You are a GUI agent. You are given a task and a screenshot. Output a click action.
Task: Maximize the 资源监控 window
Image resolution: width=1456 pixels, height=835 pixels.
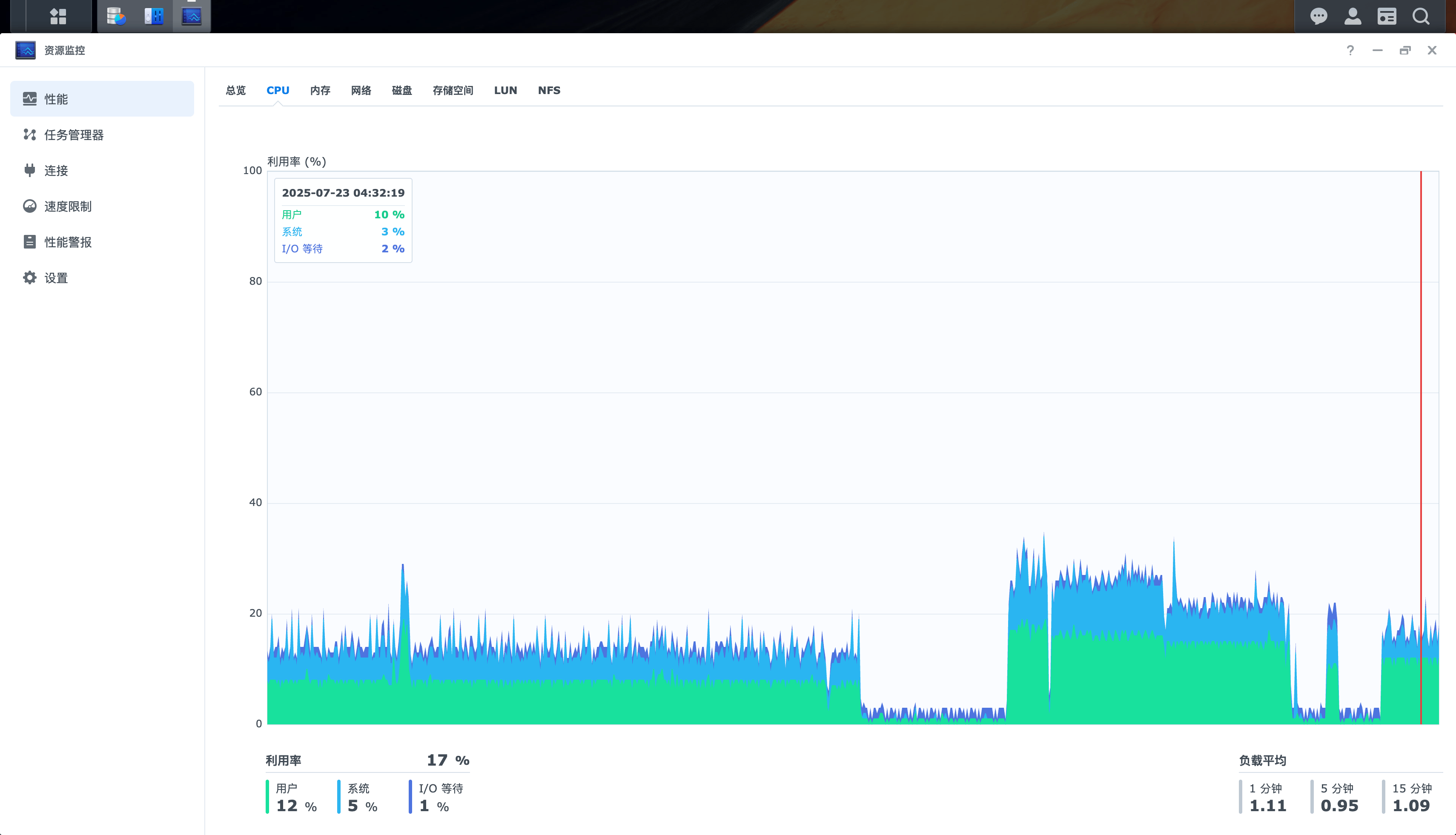(x=1405, y=51)
